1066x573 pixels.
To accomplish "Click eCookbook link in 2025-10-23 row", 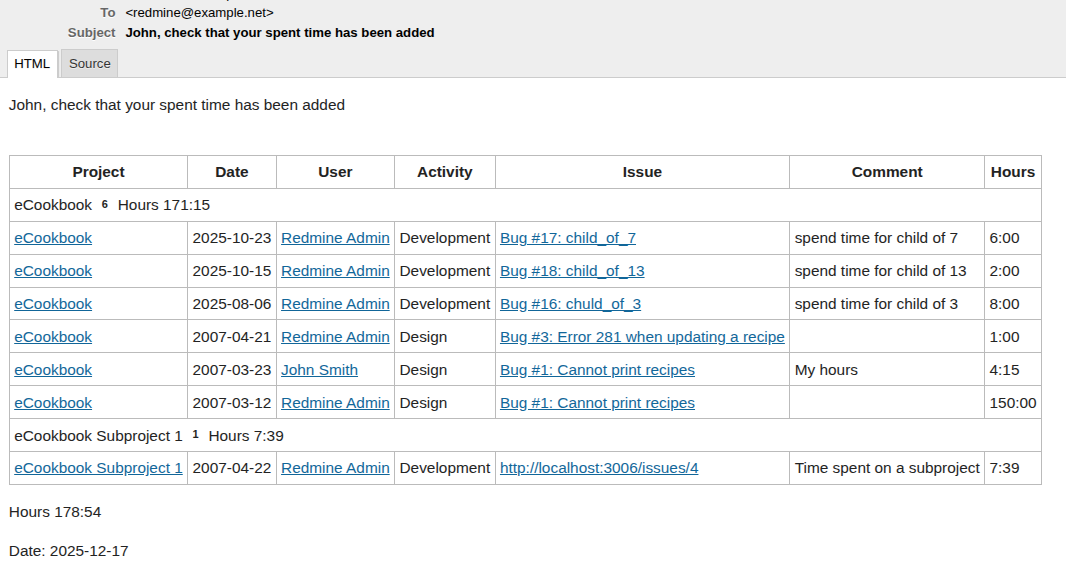I will (x=53, y=238).
